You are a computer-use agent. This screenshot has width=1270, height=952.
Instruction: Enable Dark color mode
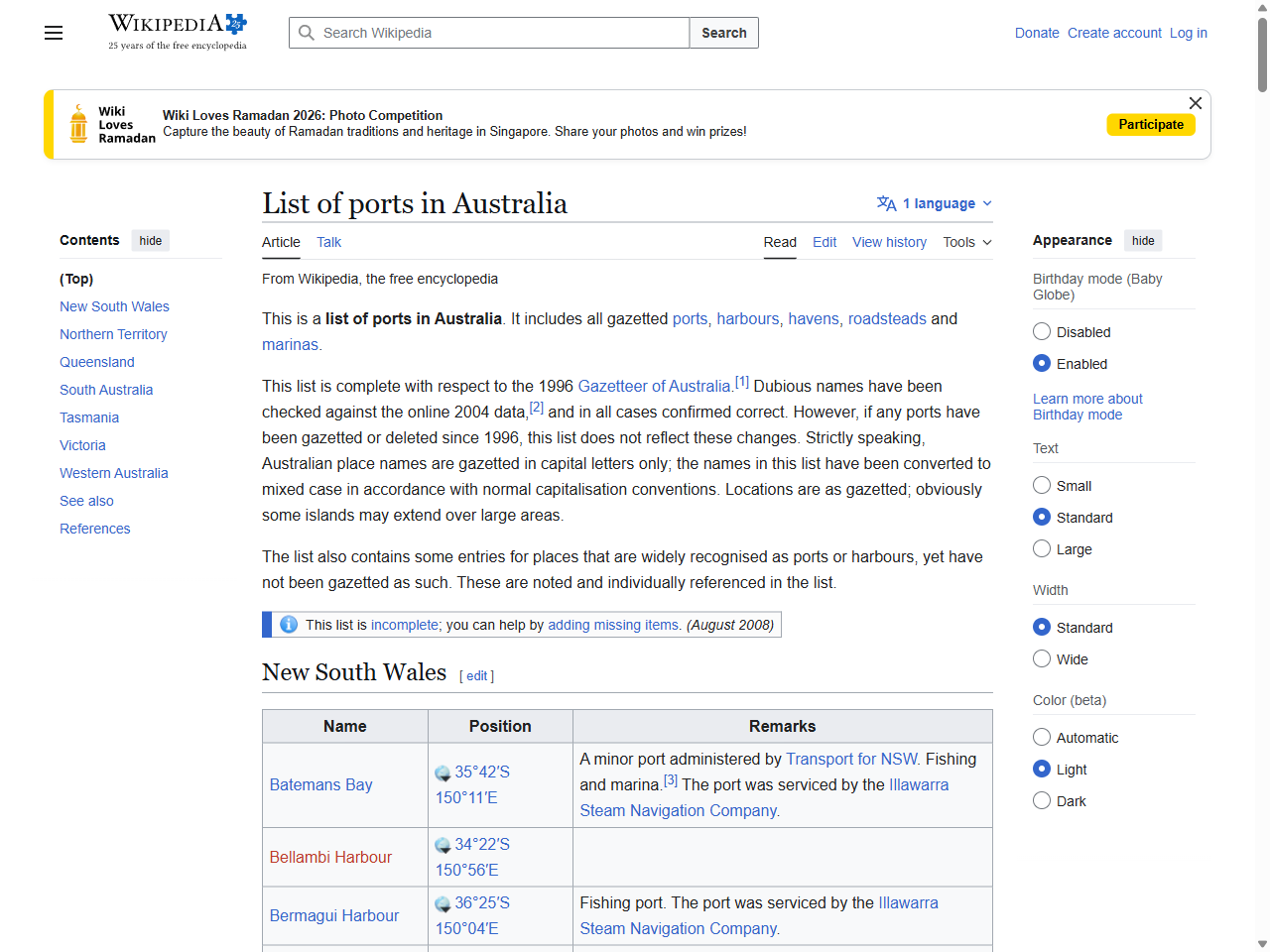click(1042, 800)
